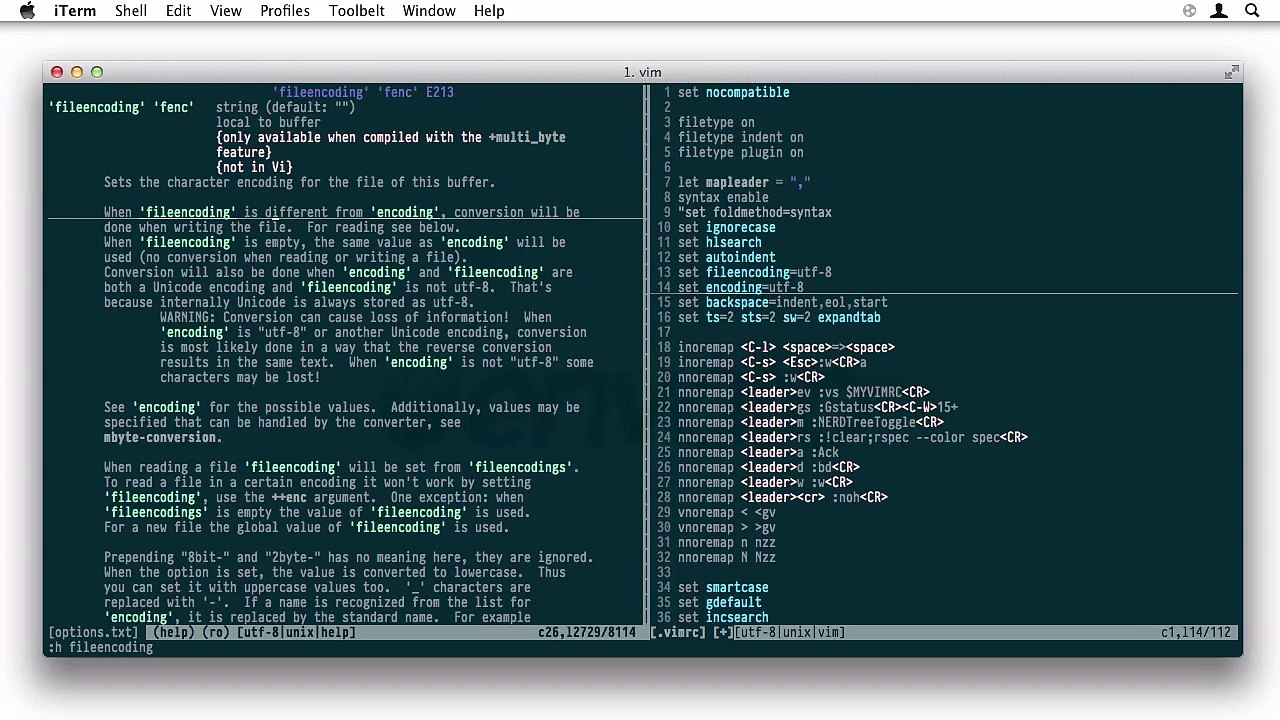Open the Window menu
This screenshot has height=720, width=1280.
coord(429,11)
